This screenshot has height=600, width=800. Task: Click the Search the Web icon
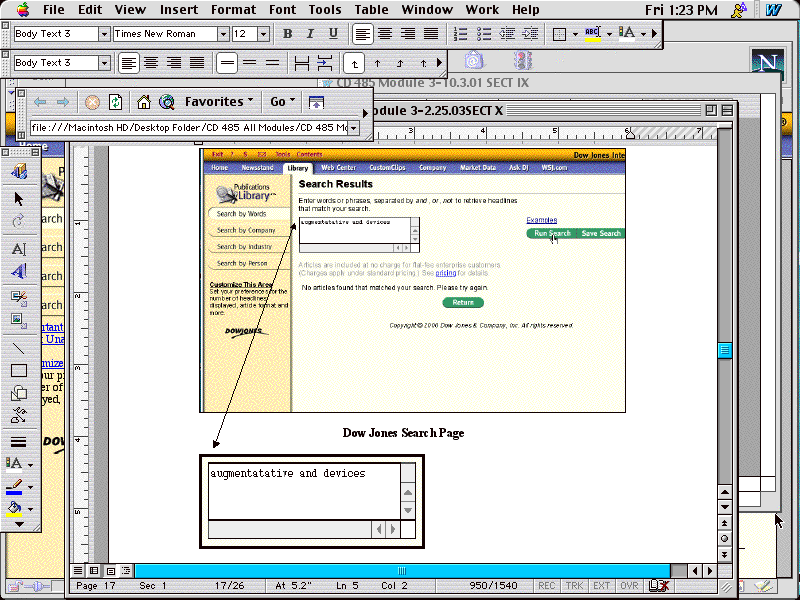click(167, 102)
